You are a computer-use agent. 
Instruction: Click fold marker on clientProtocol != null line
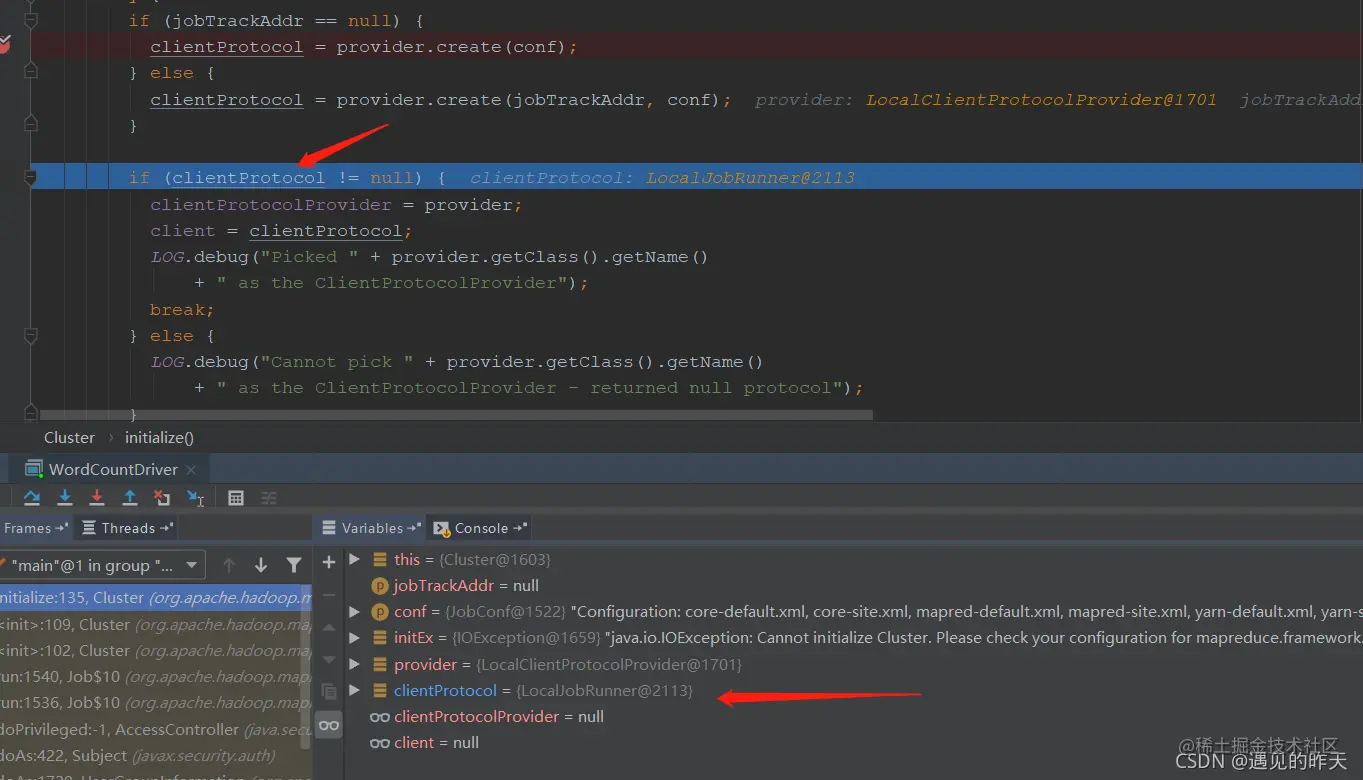pyautogui.click(x=31, y=177)
